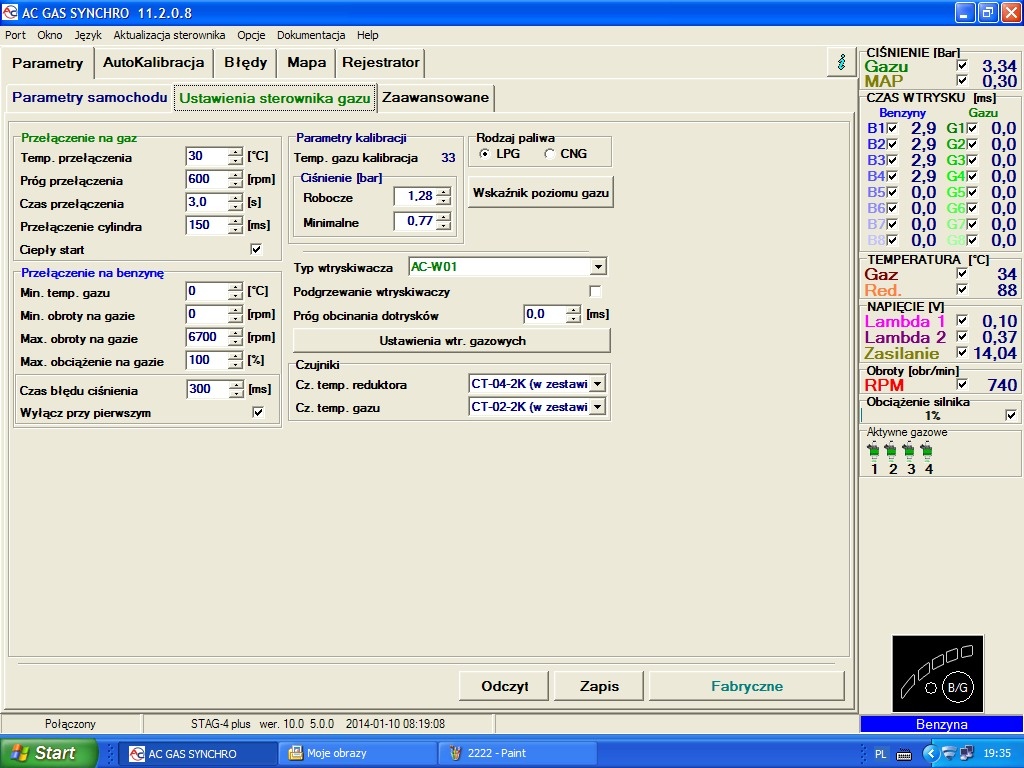Increase Temp. przełączenia spinner value

pyautogui.click(x=235, y=152)
